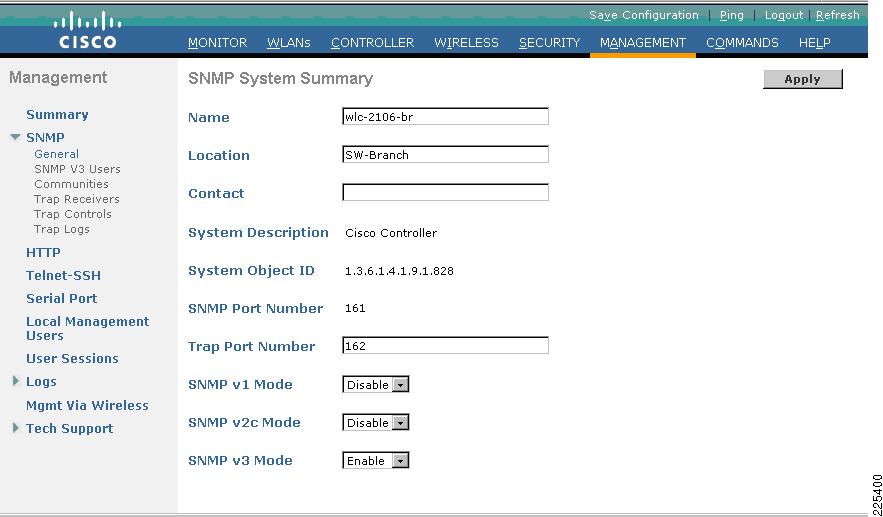Click the Logout link
The height and width of the screenshot is (517, 883).
783,15
